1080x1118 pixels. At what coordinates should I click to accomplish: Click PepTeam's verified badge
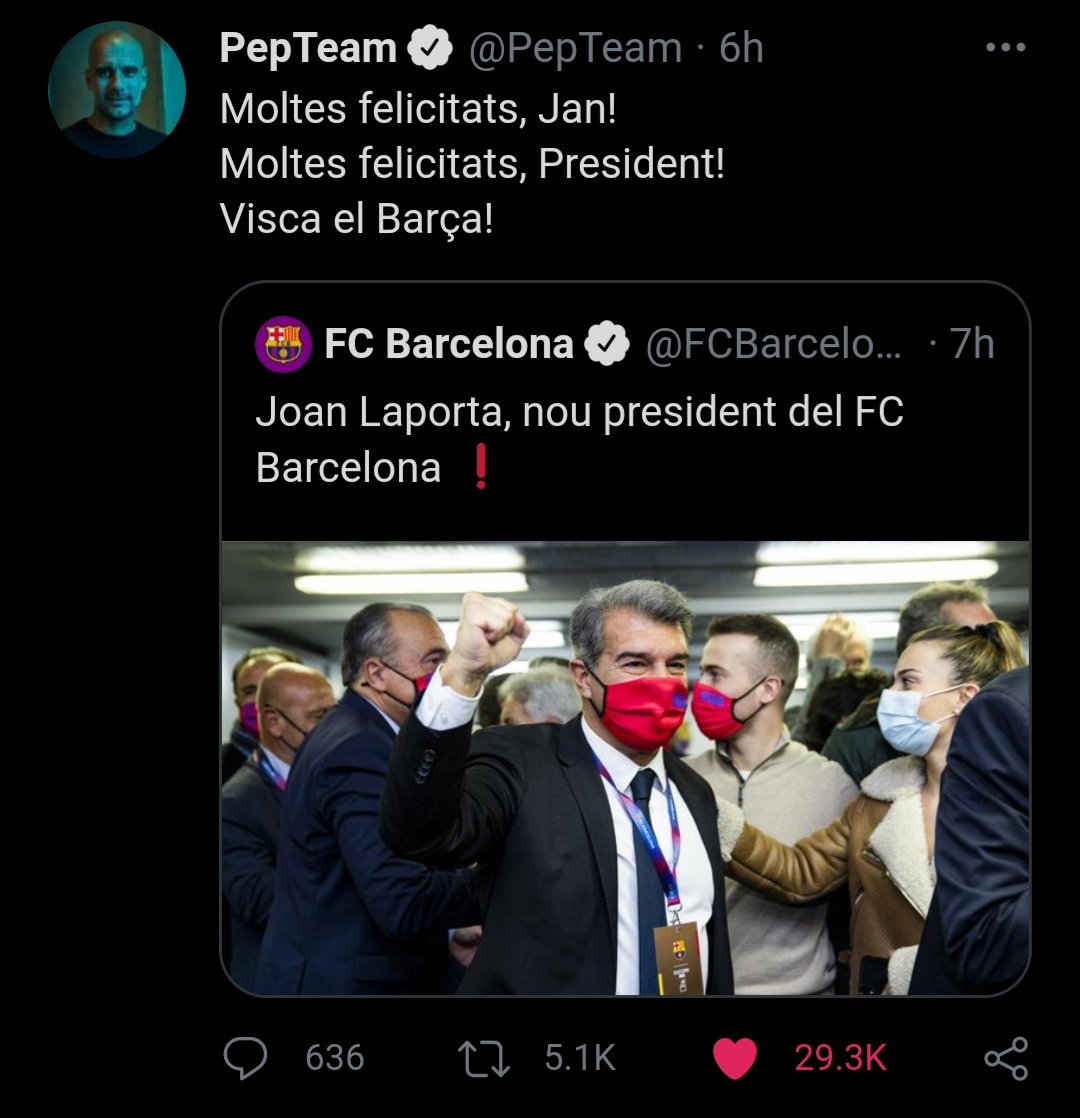coord(431,48)
